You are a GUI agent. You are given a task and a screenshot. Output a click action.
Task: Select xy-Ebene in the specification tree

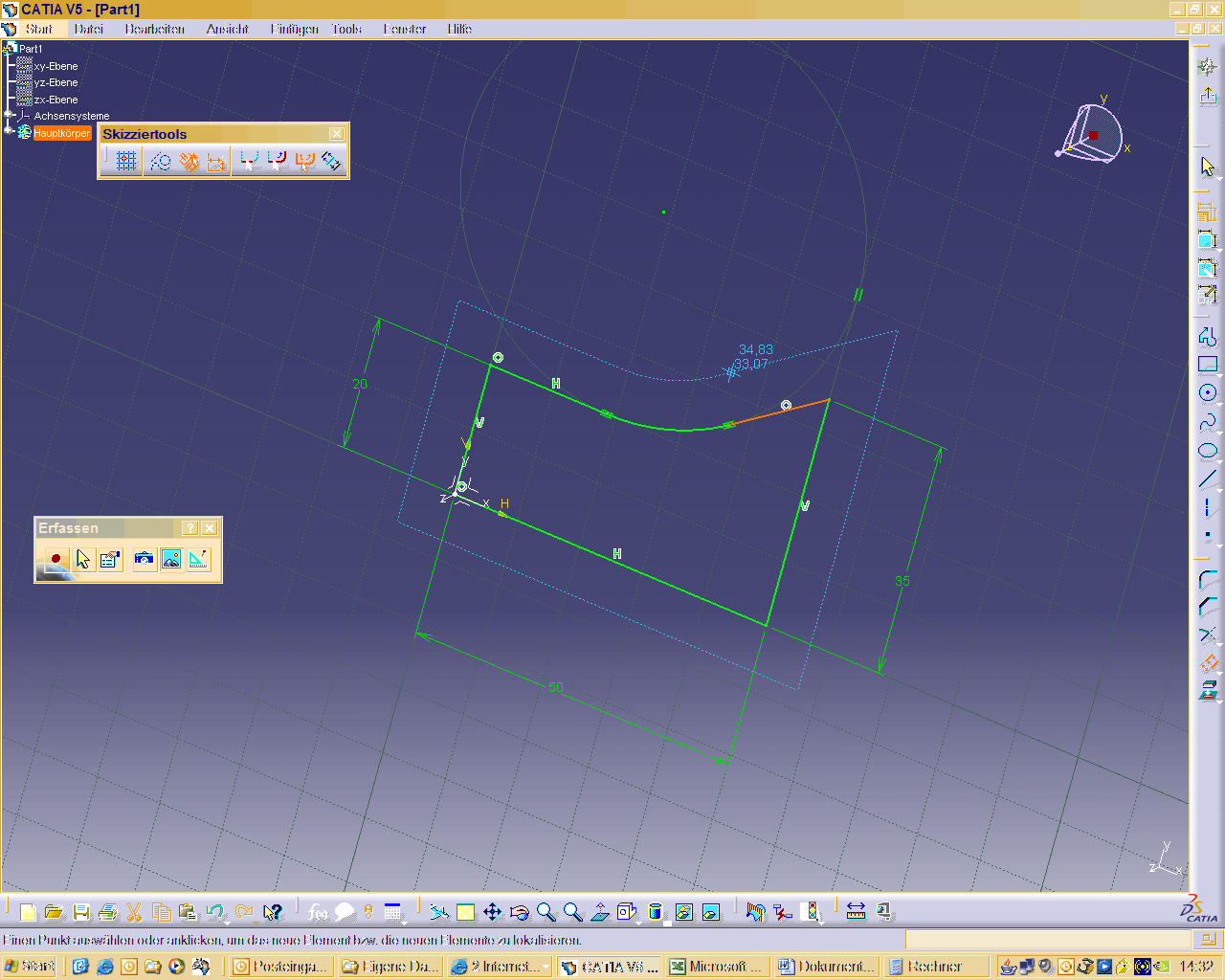pos(56,66)
